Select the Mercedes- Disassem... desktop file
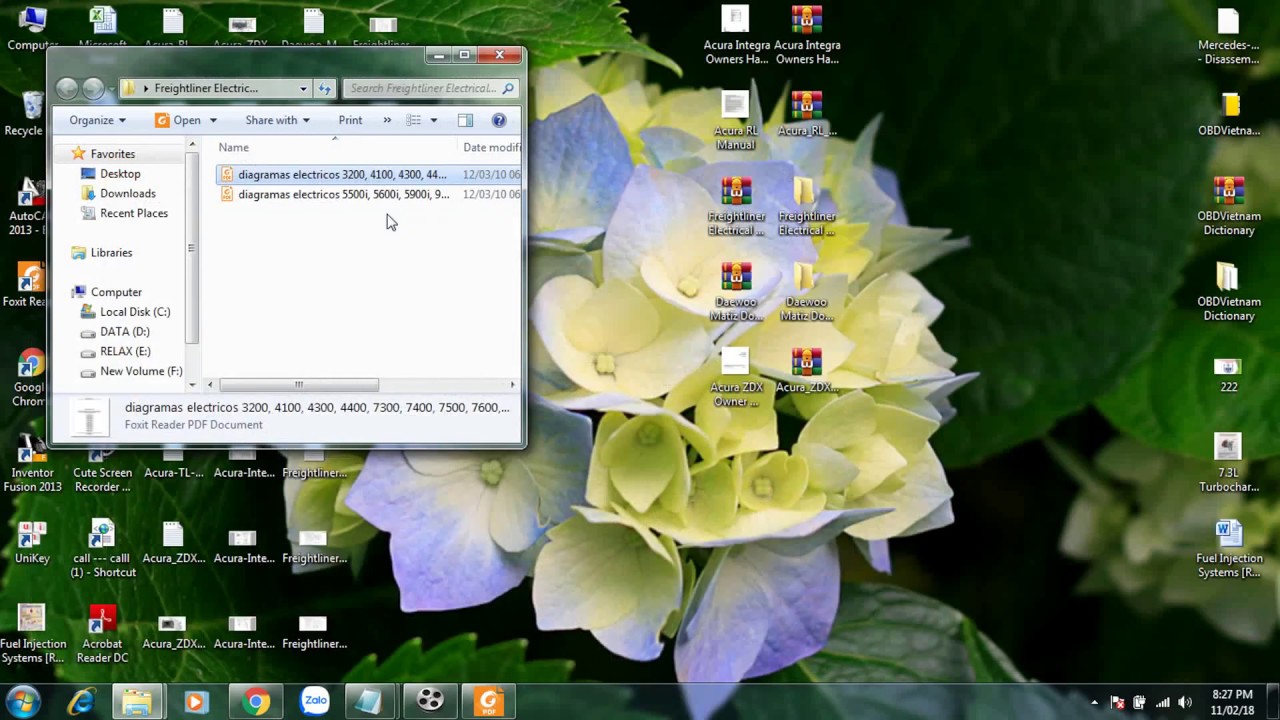1280x720 pixels. (x=1228, y=36)
